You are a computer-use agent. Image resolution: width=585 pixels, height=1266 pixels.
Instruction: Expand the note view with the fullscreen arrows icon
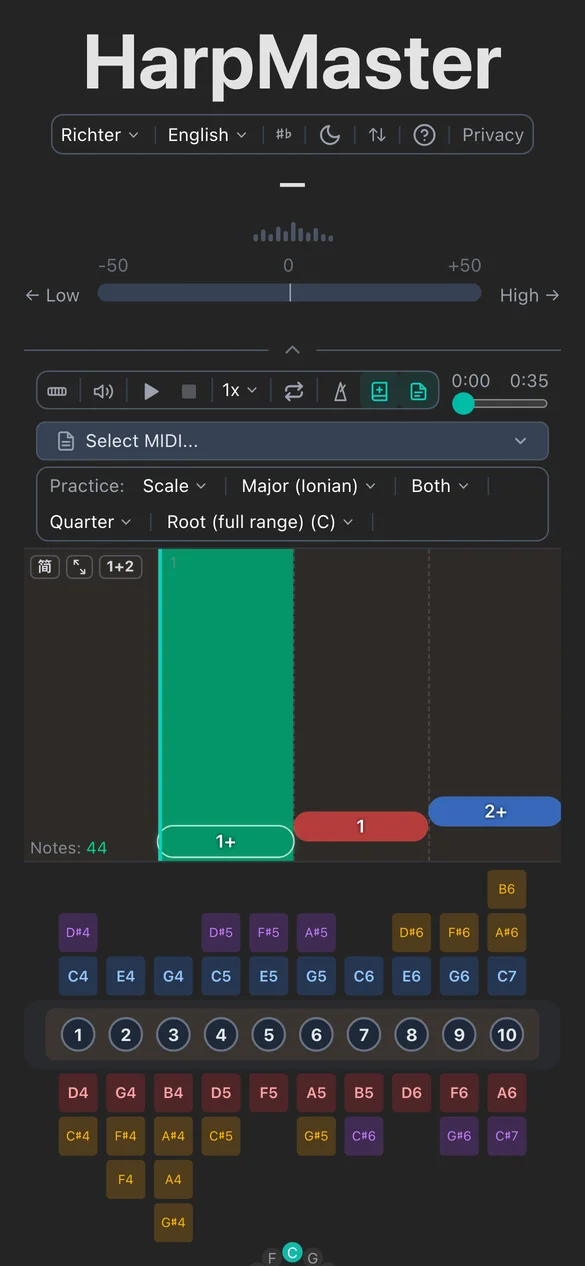pos(78,567)
